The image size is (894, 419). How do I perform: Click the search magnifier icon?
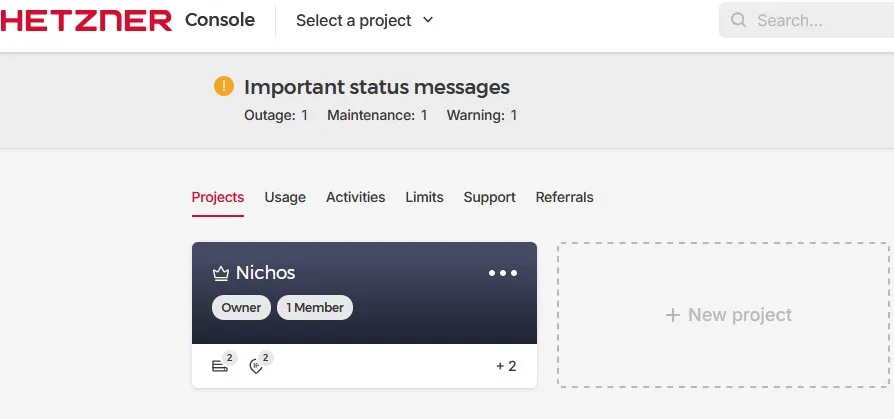click(x=739, y=20)
